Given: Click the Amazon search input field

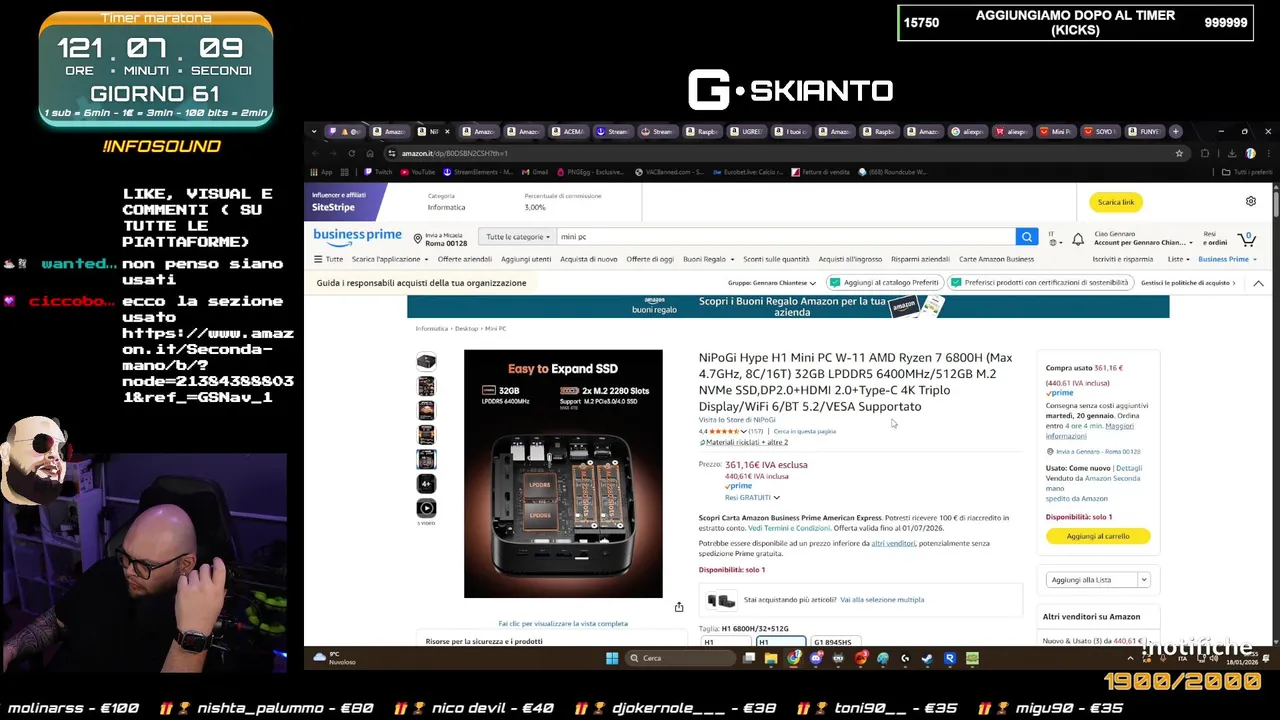Looking at the screenshot, I should (x=786, y=237).
